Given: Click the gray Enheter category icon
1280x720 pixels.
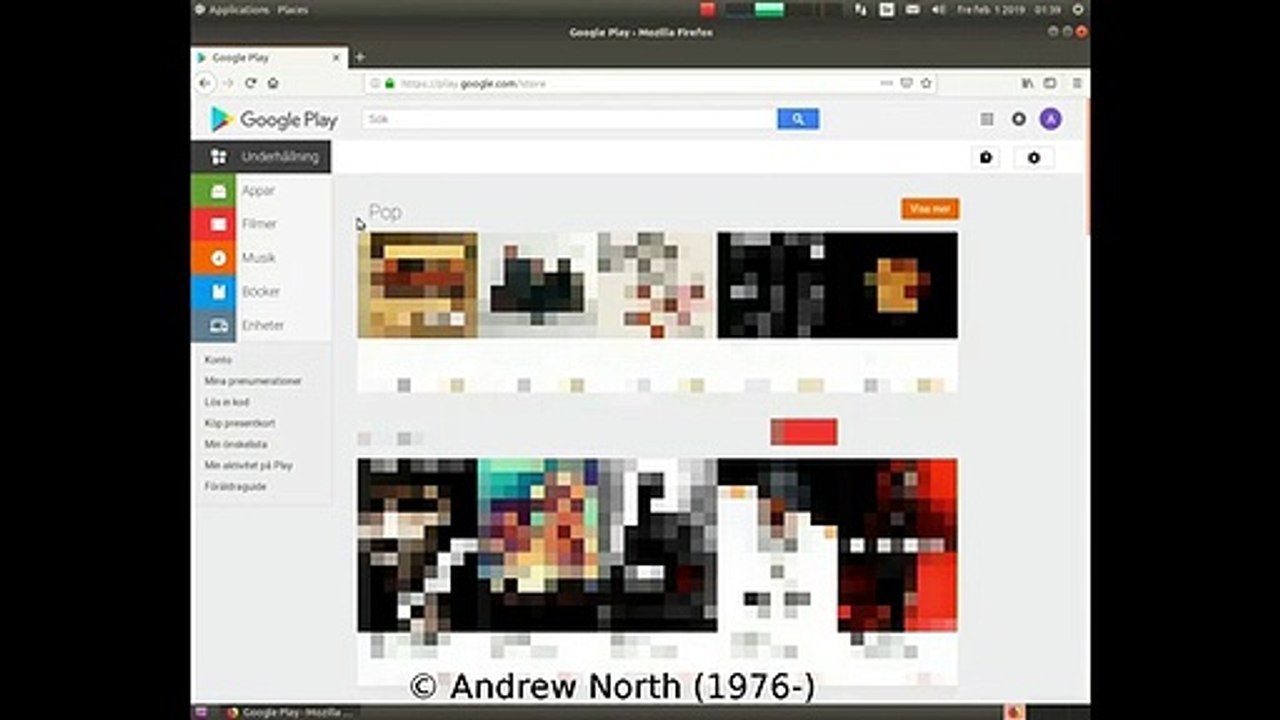Looking at the screenshot, I should pos(213,325).
